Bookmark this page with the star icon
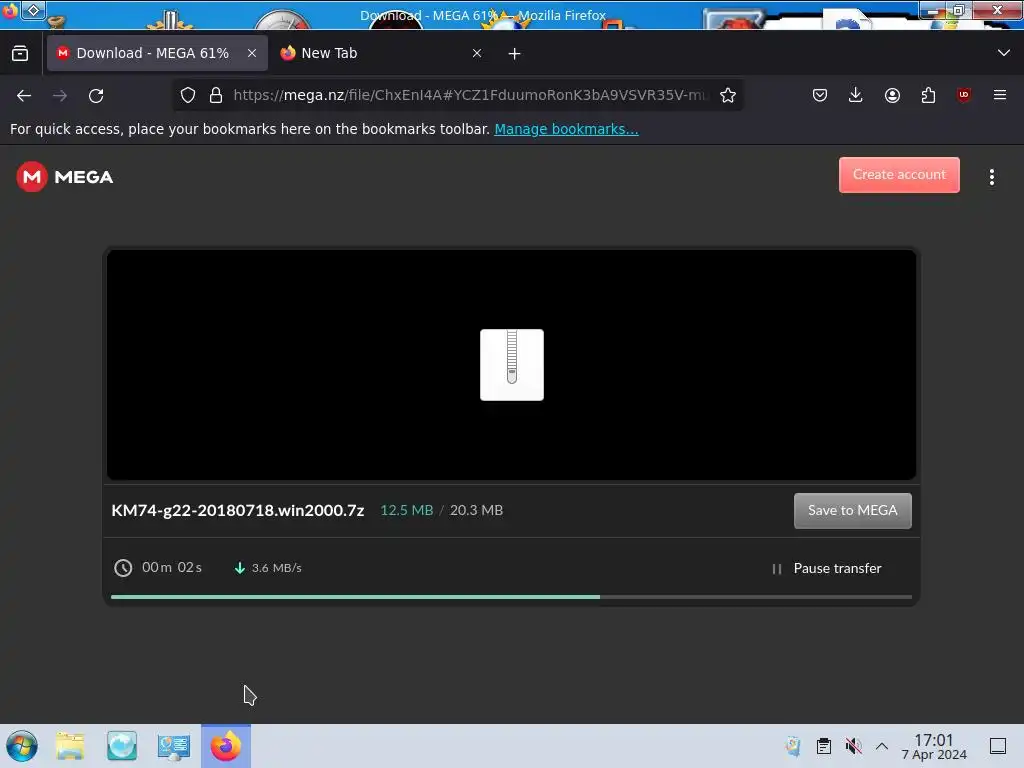 [x=728, y=95]
